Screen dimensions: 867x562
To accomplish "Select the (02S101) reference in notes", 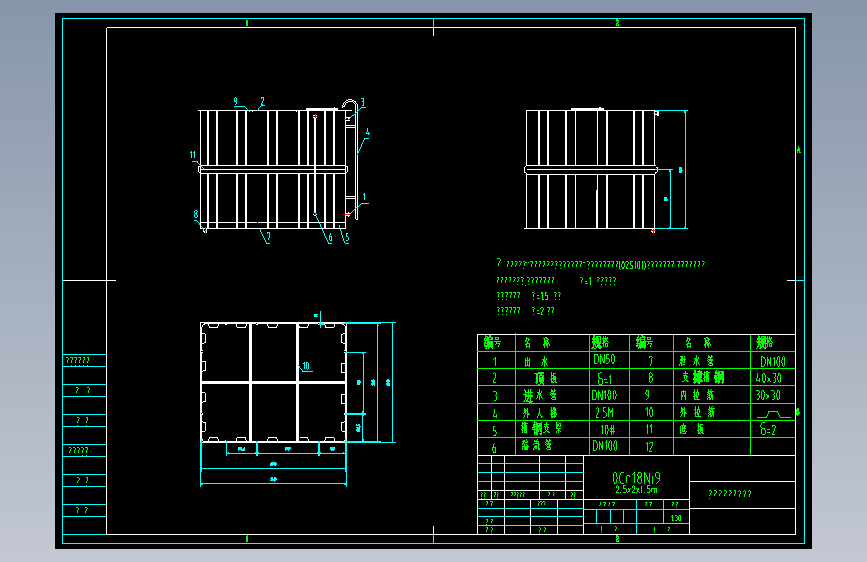I will pyautogui.click(x=631, y=265).
